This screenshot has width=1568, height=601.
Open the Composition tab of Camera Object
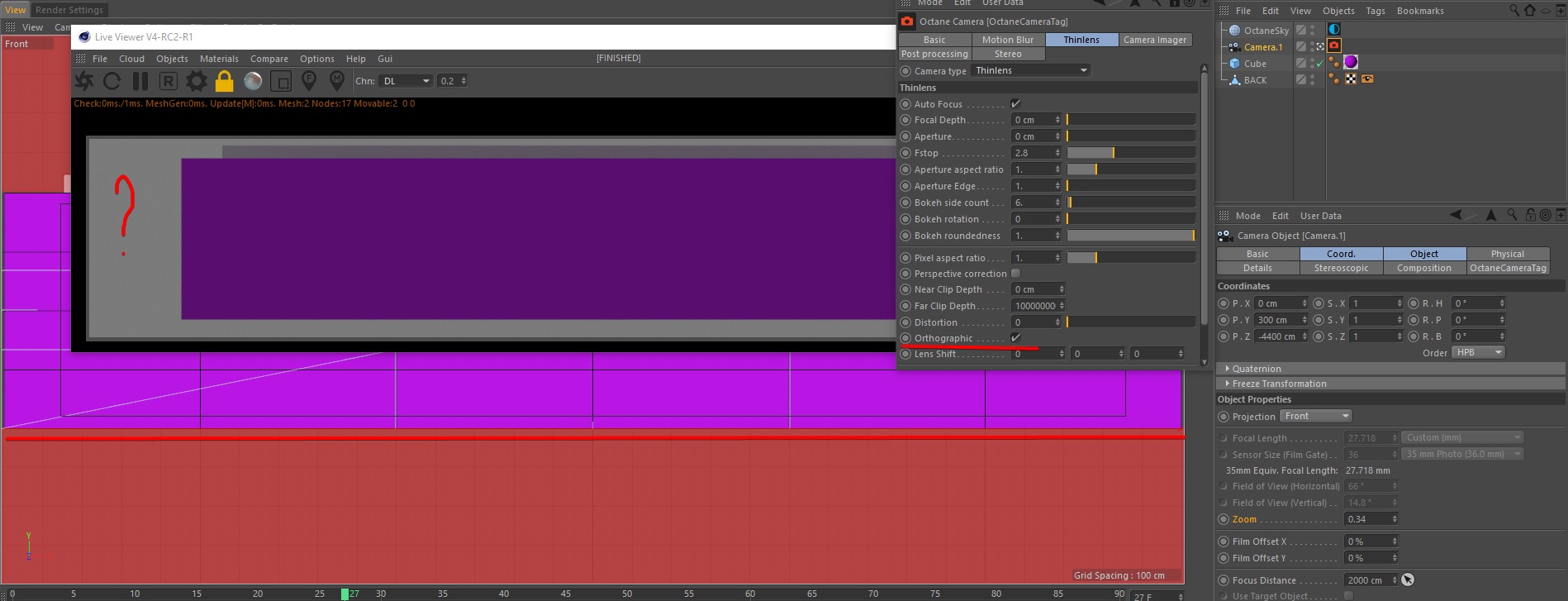click(x=1424, y=268)
